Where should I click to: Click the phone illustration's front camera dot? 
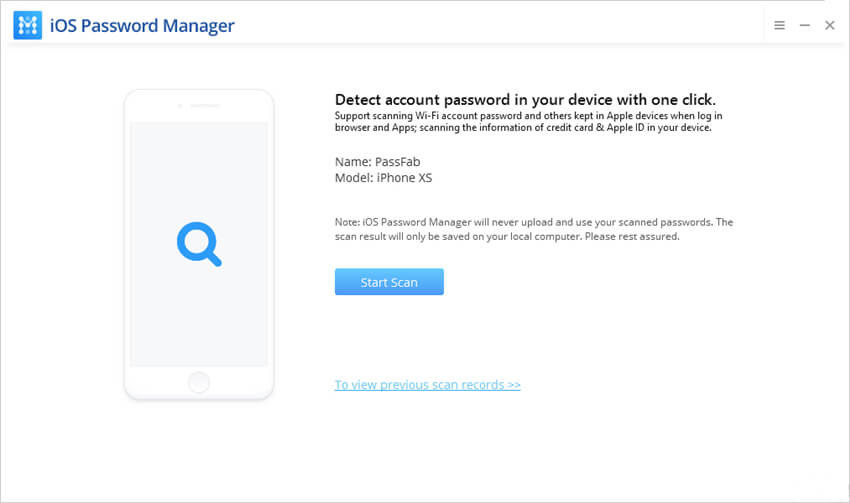point(180,106)
